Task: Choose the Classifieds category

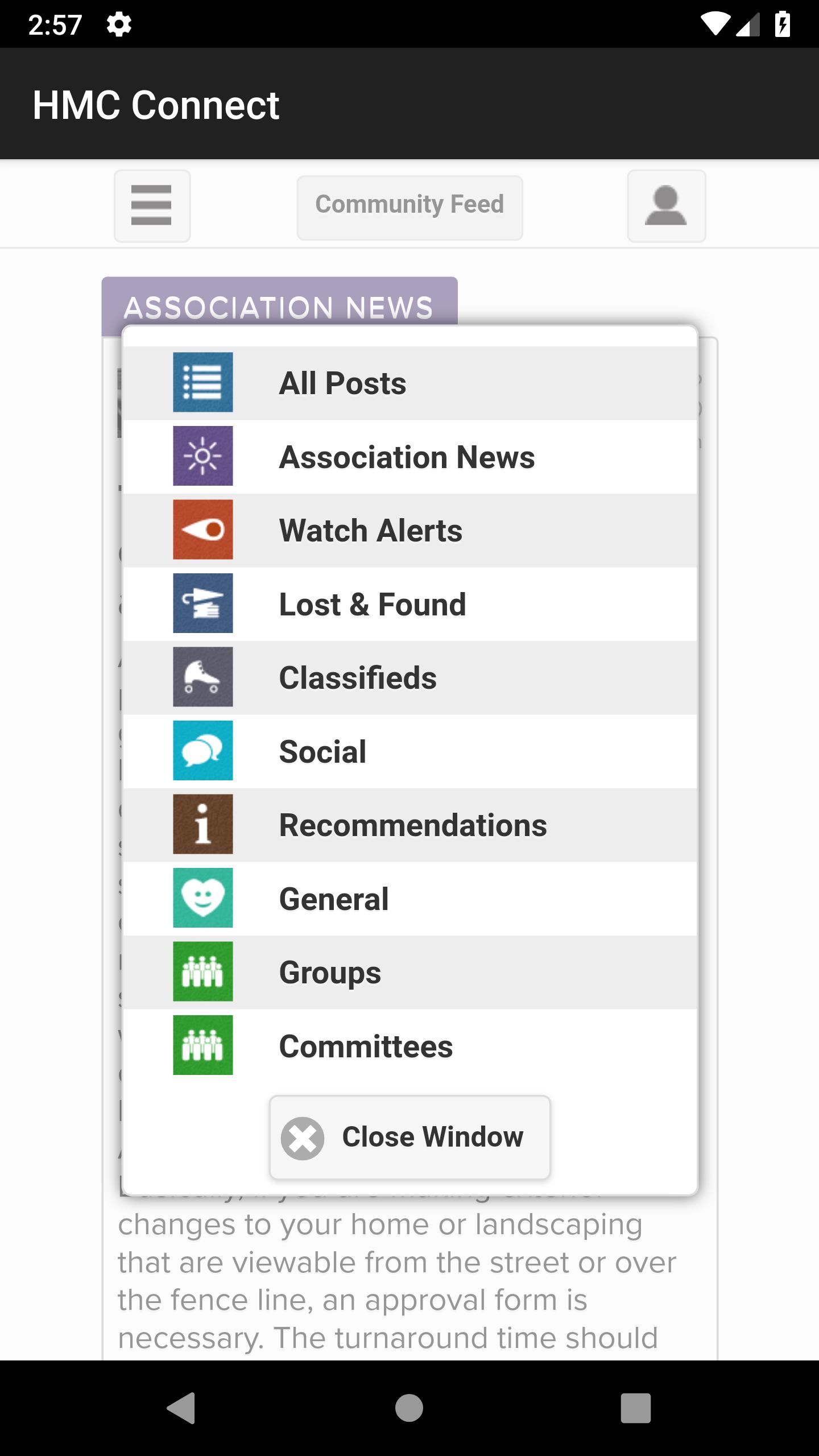Action: coord(410,677)
